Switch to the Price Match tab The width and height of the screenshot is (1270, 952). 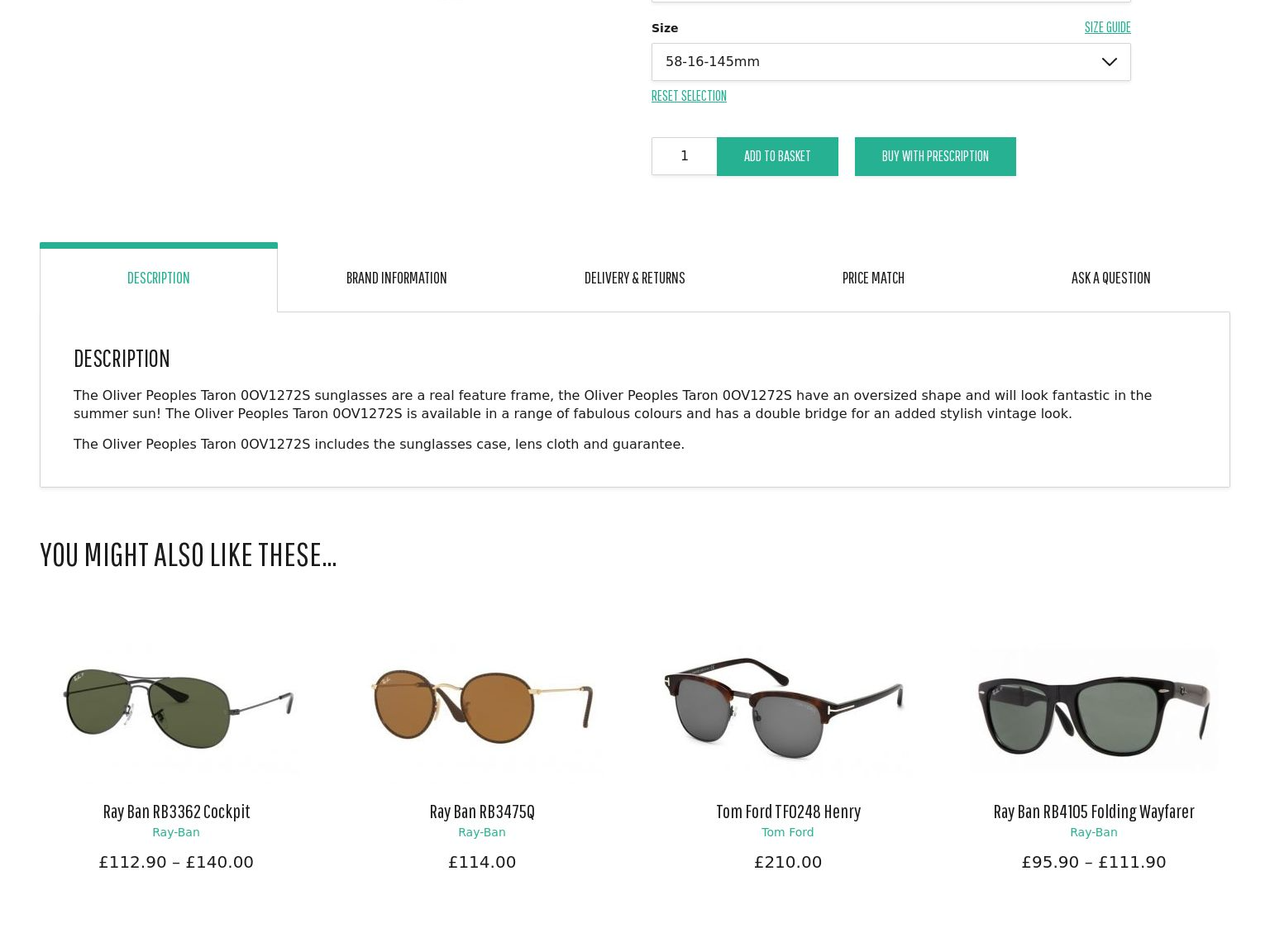coord(873,278)
